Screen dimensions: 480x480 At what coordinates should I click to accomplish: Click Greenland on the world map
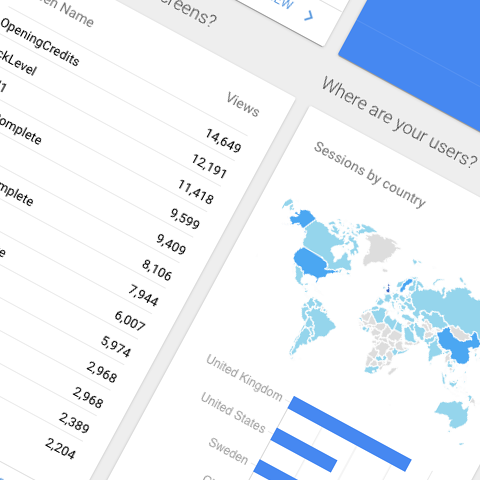[x=380, y=248]
